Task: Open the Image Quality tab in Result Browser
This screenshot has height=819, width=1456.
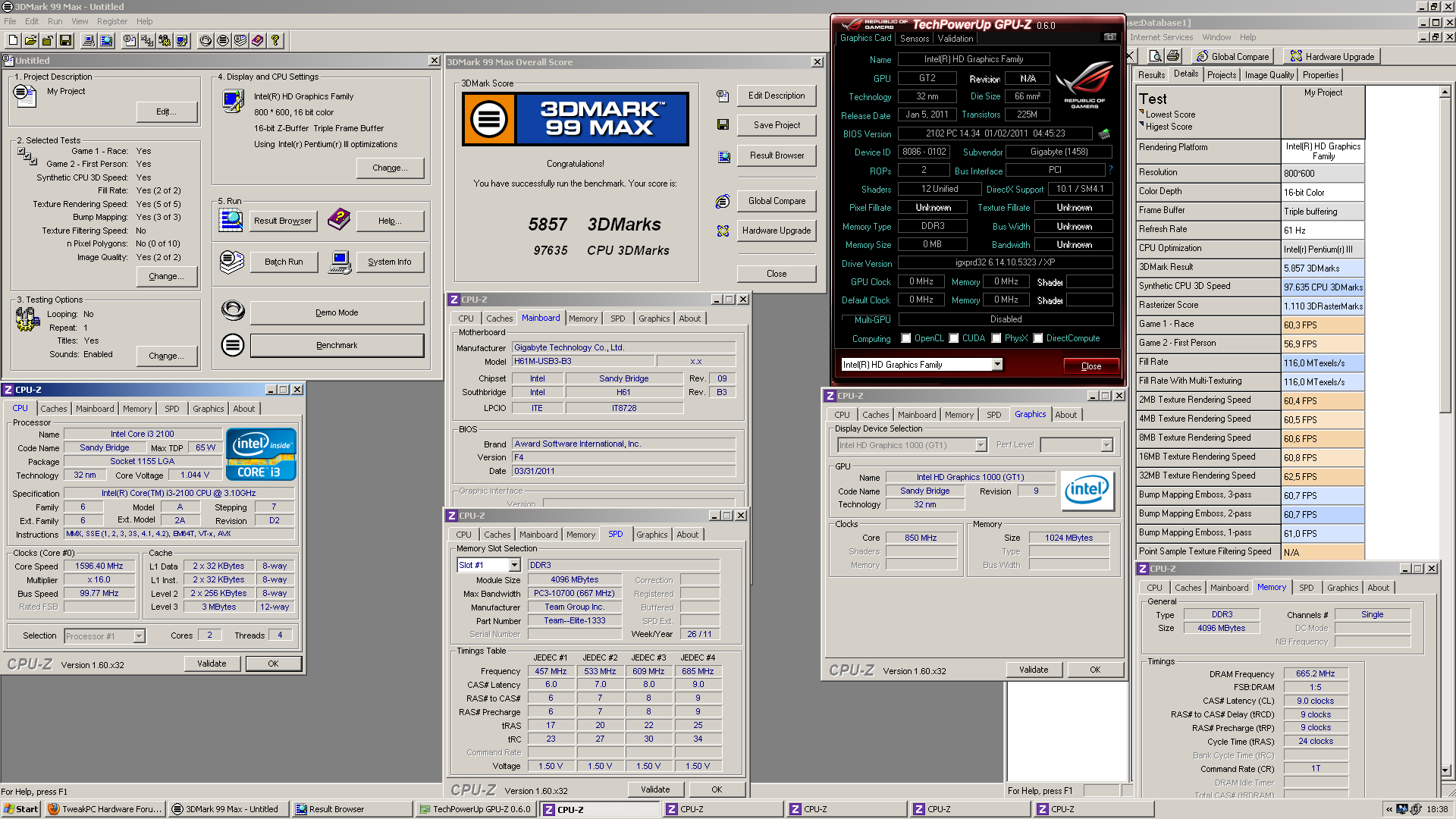Action: tap(1269, 75)
